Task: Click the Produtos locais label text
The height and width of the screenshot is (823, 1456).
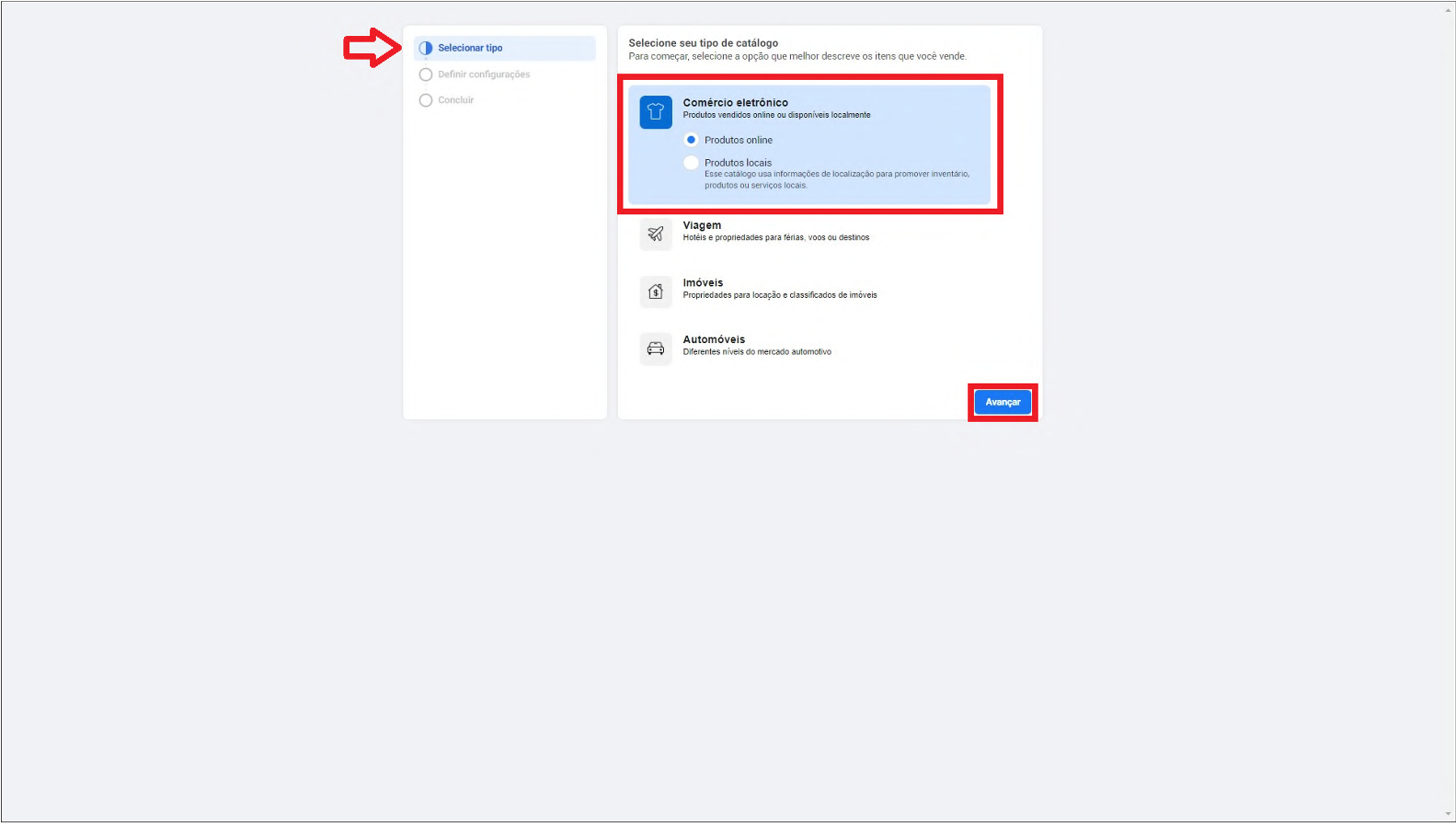Action: point(738,163)
